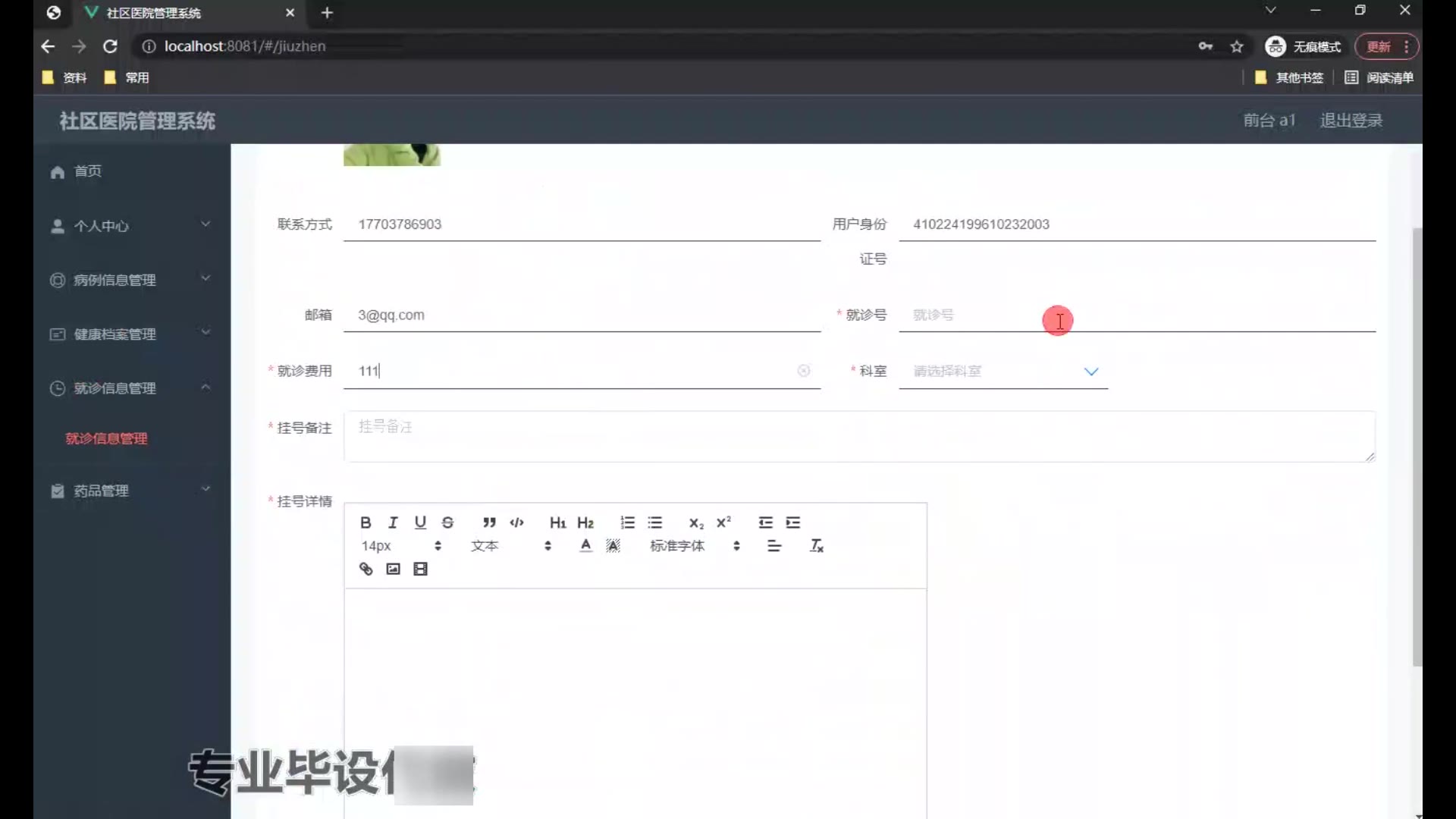
Task: Insert a hyperlink in the editor
Action: 366,569
